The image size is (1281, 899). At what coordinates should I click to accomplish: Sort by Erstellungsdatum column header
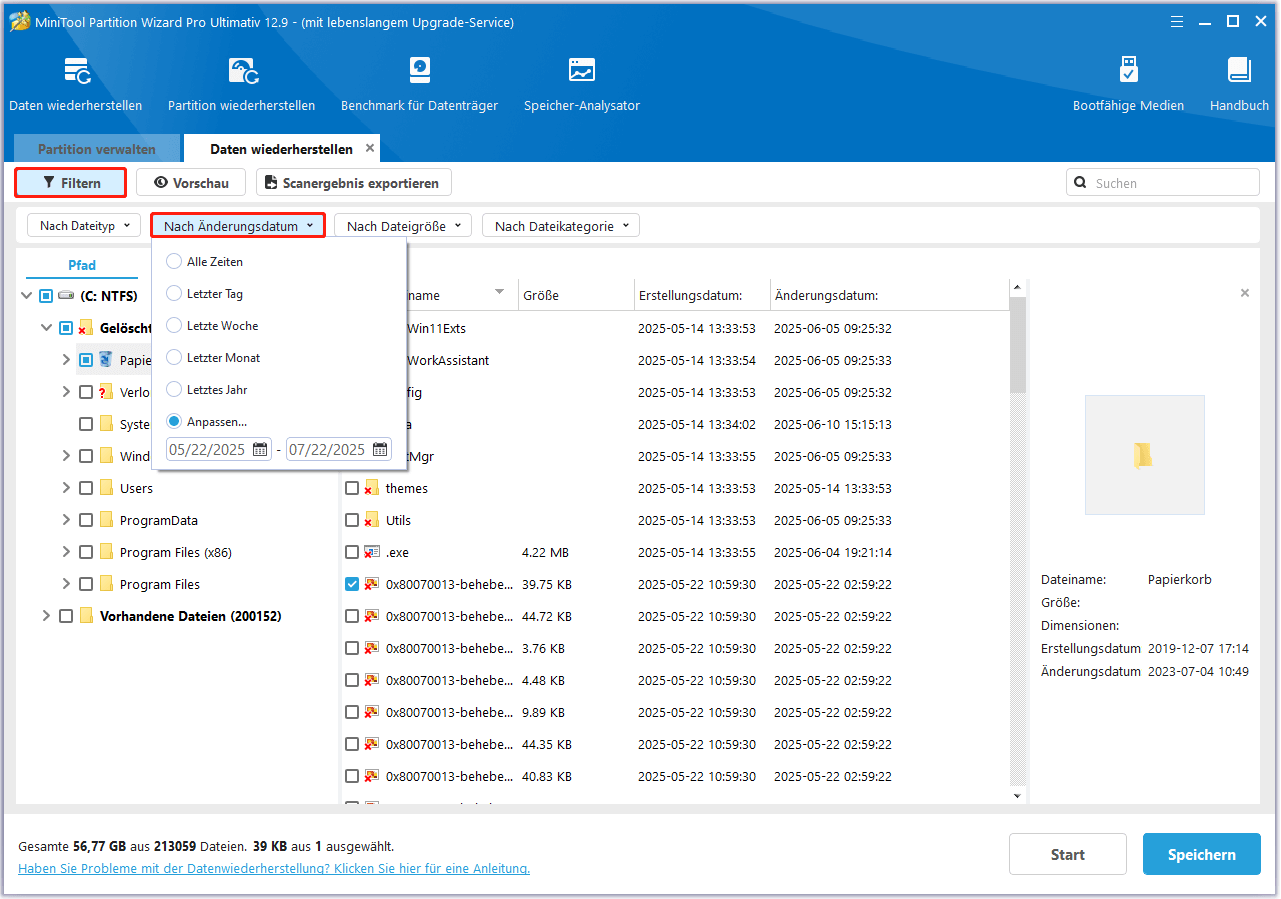(702, 296)
